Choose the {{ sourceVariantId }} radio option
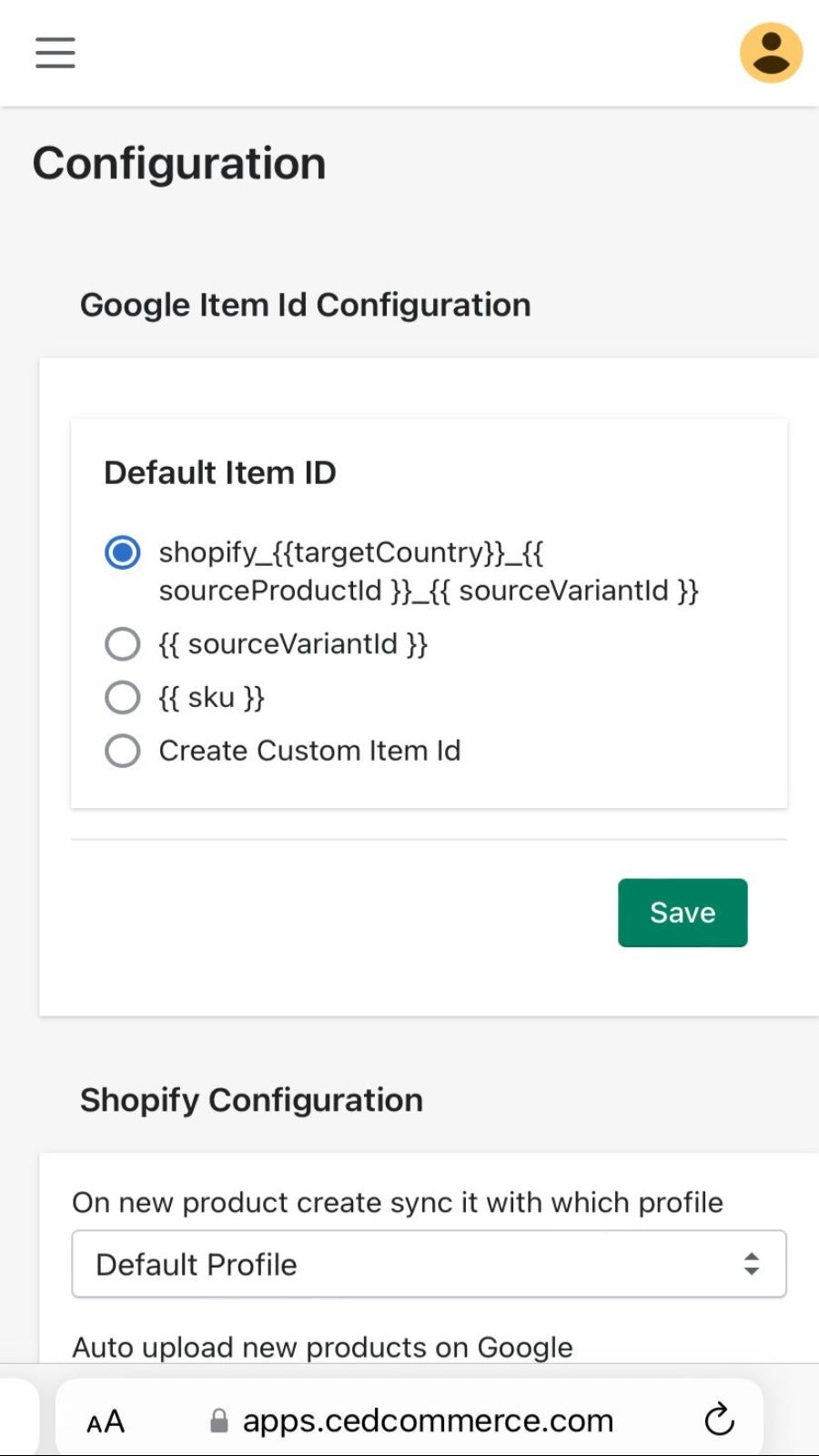 (x=123, y=644)
